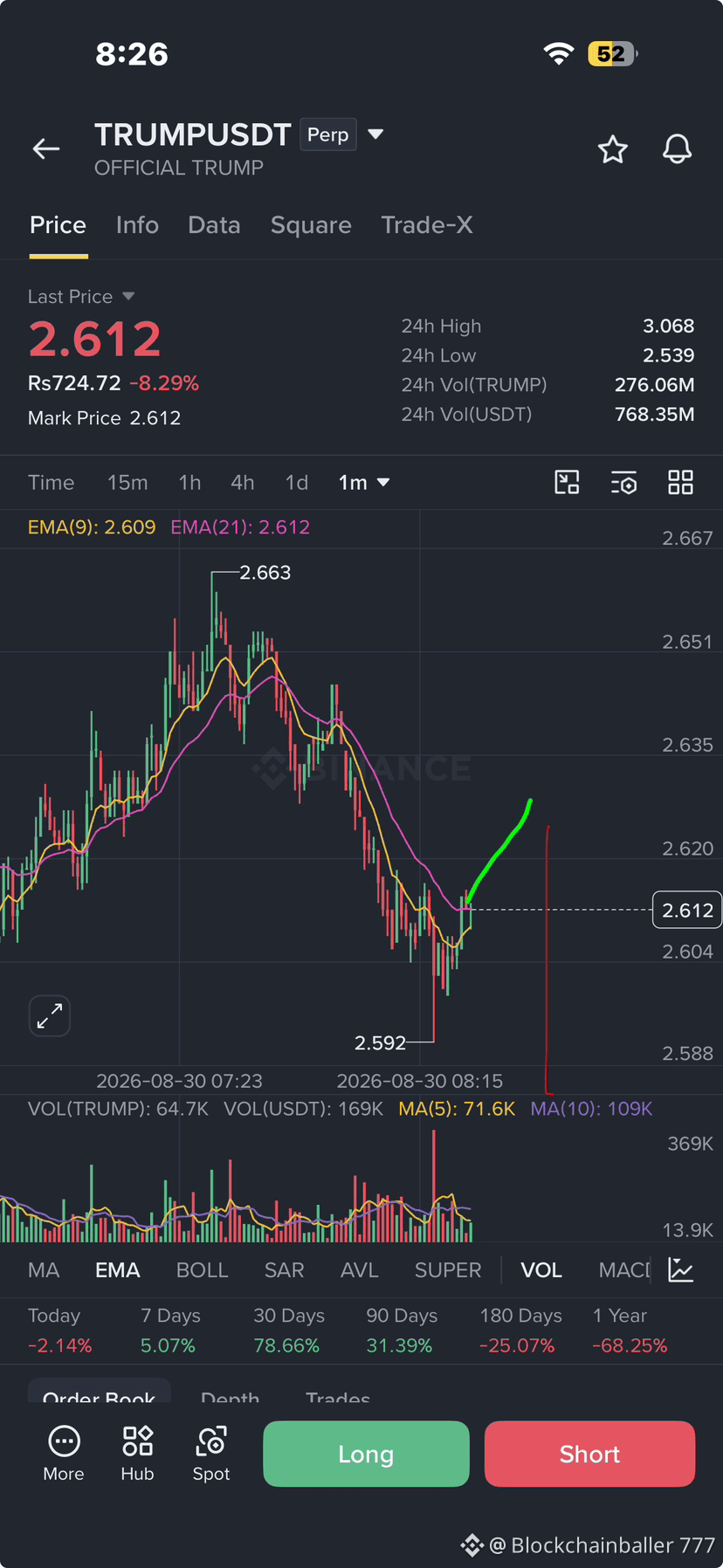Image resolution: width=723 pixels, height=1568 pixels.
Task: Tap the Rs724.72 converted price
Action: coord(74,383)
